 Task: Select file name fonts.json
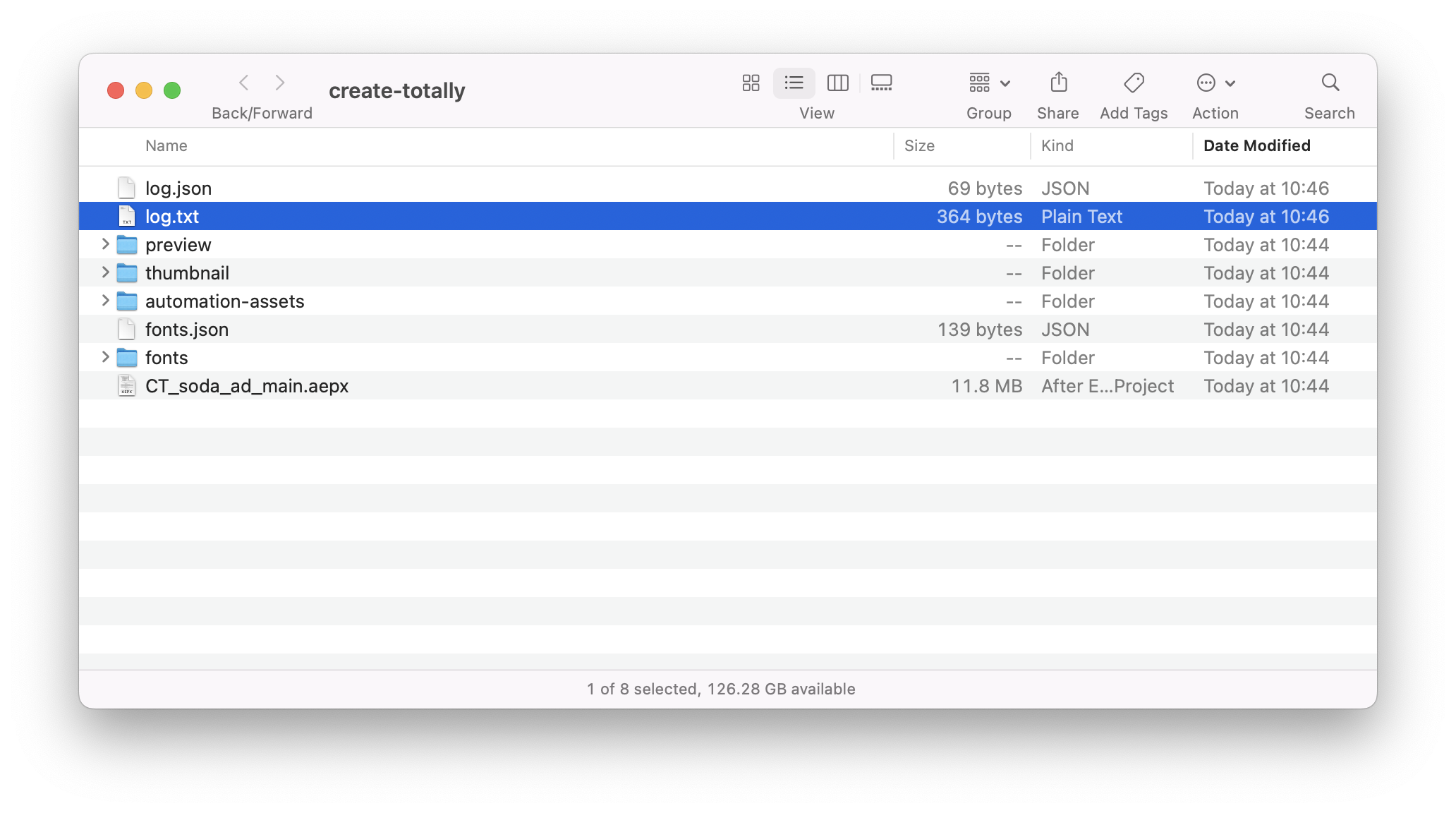coord(187,330)
